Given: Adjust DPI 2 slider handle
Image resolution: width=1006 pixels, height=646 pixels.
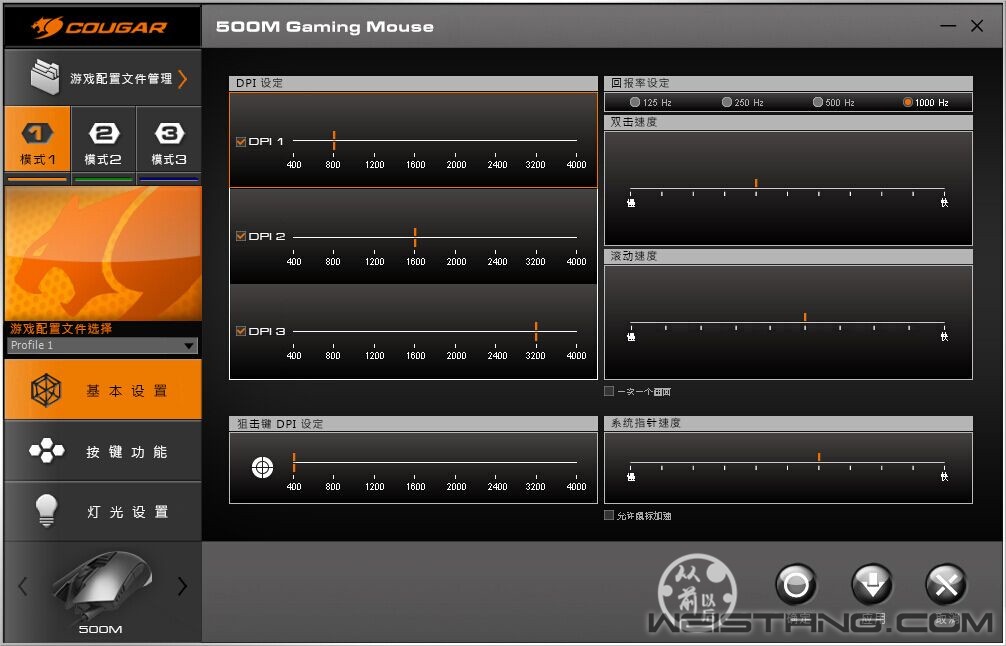Looking at the screenshot, I should 415,237.
